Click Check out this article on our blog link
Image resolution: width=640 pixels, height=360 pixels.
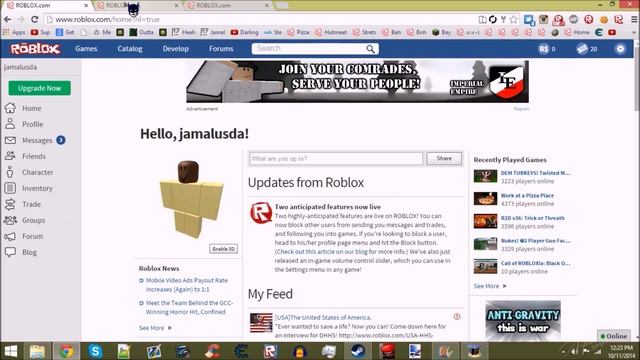pos(322,251)
